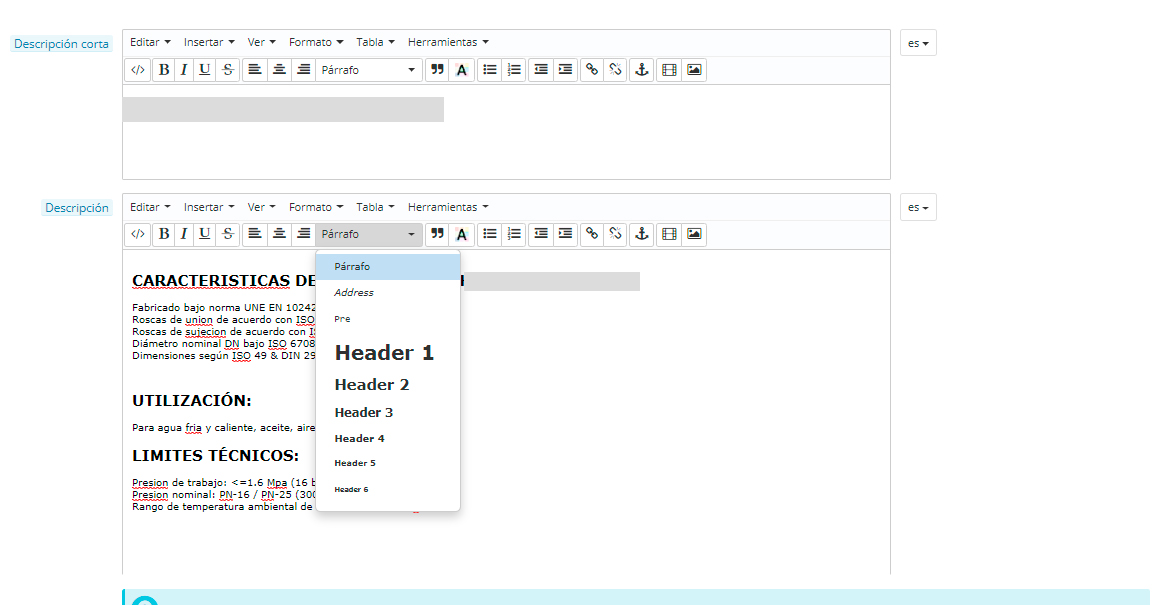Image resolution: width=1157 pixels, height=605 pixels.
Task: Center text in Descripción editor
Action: tap(279, 234)
